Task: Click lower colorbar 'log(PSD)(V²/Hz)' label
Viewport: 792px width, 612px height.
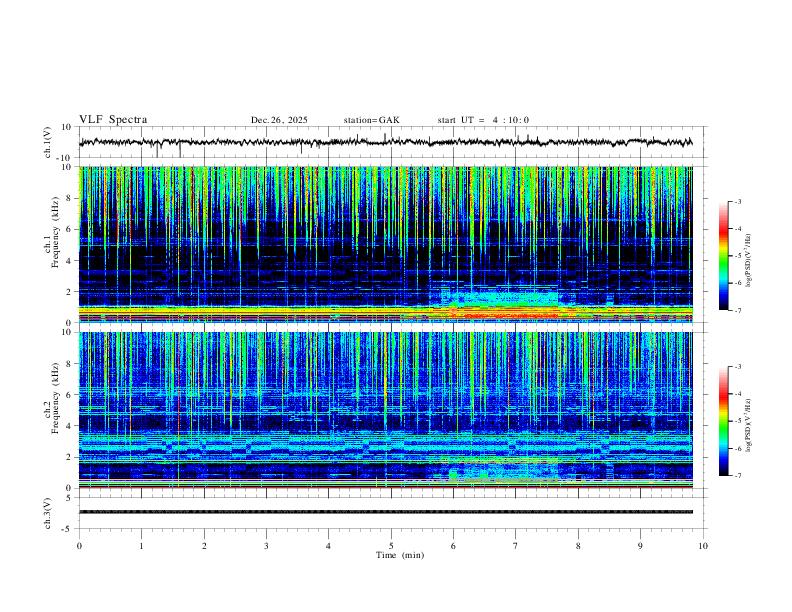Action: 749,425
